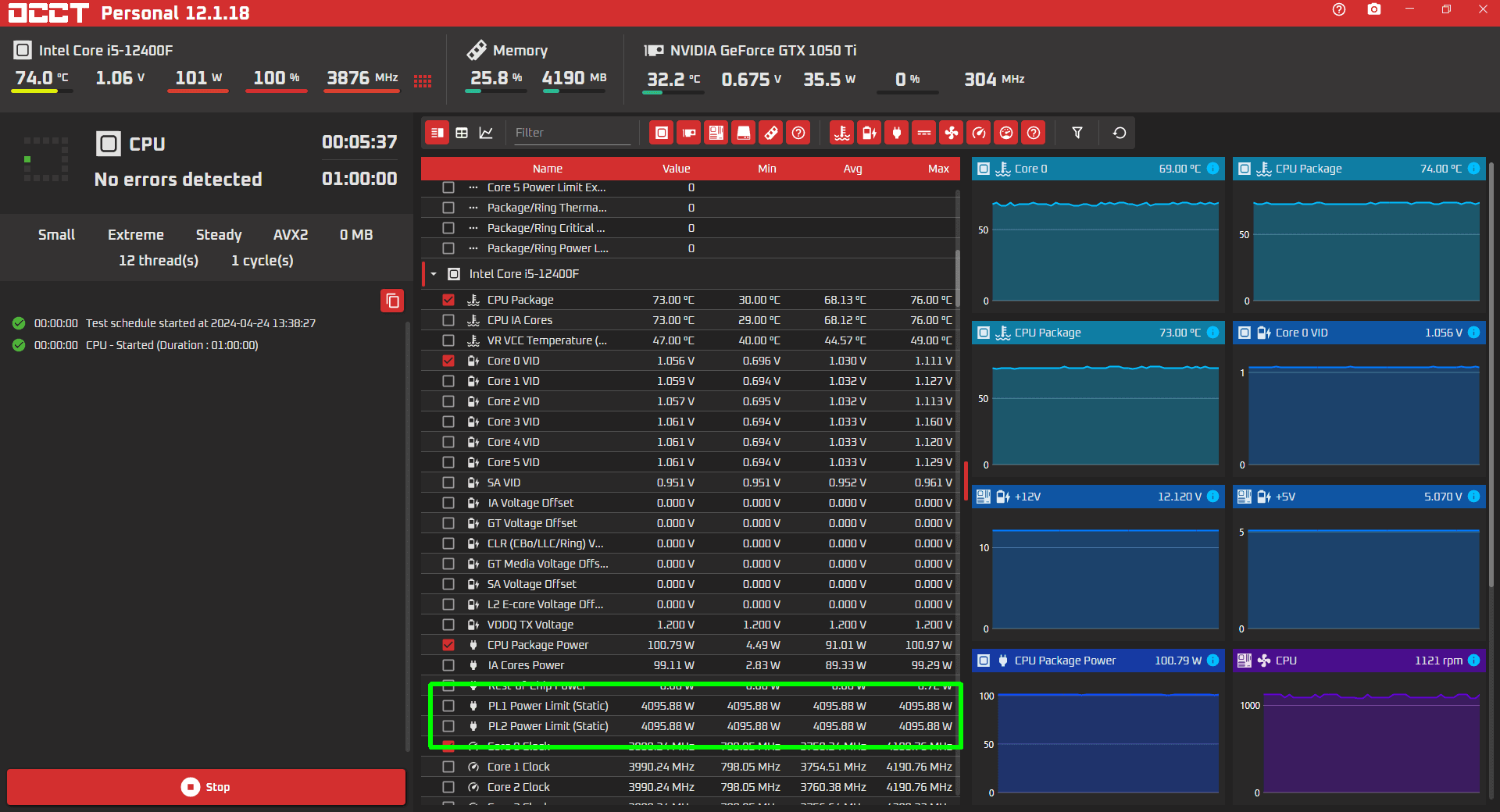
Task: Click the sensor Filter text field
Action: (x=572, y=133)
